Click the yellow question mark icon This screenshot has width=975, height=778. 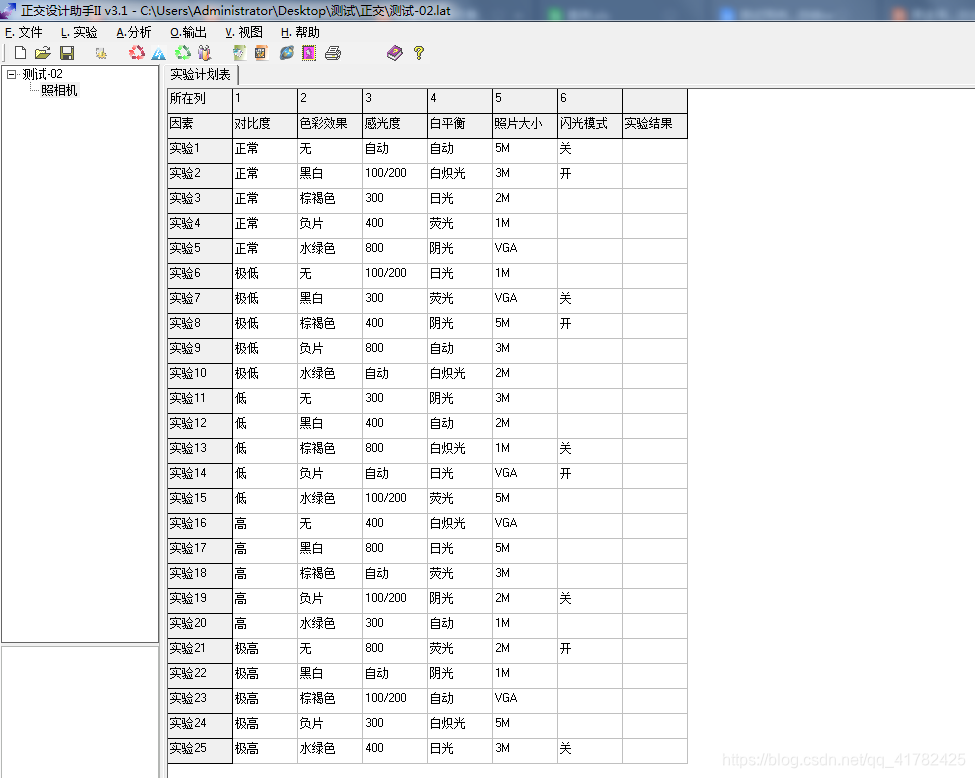[x=418, y=53]
